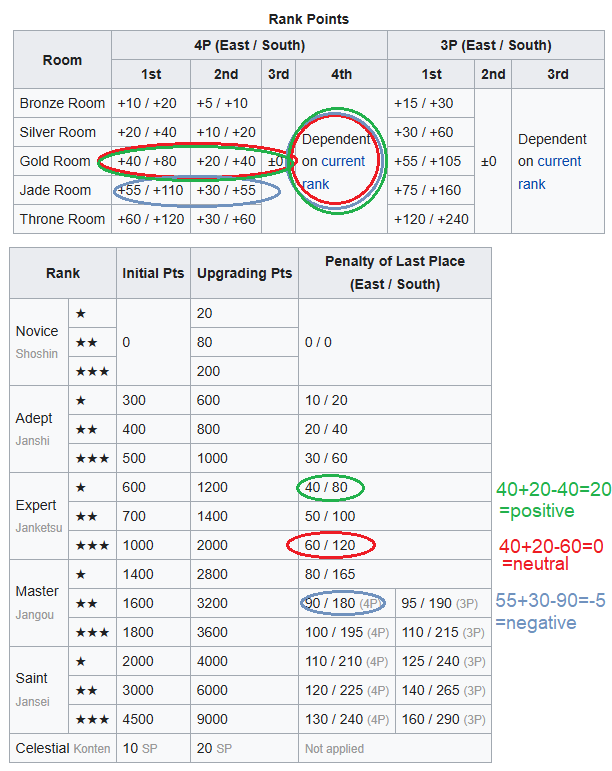Viewport: 612px width, 771px height.
Task: Select the '100 / 195 (4P)' penalty cell
Action: (347, 632)
